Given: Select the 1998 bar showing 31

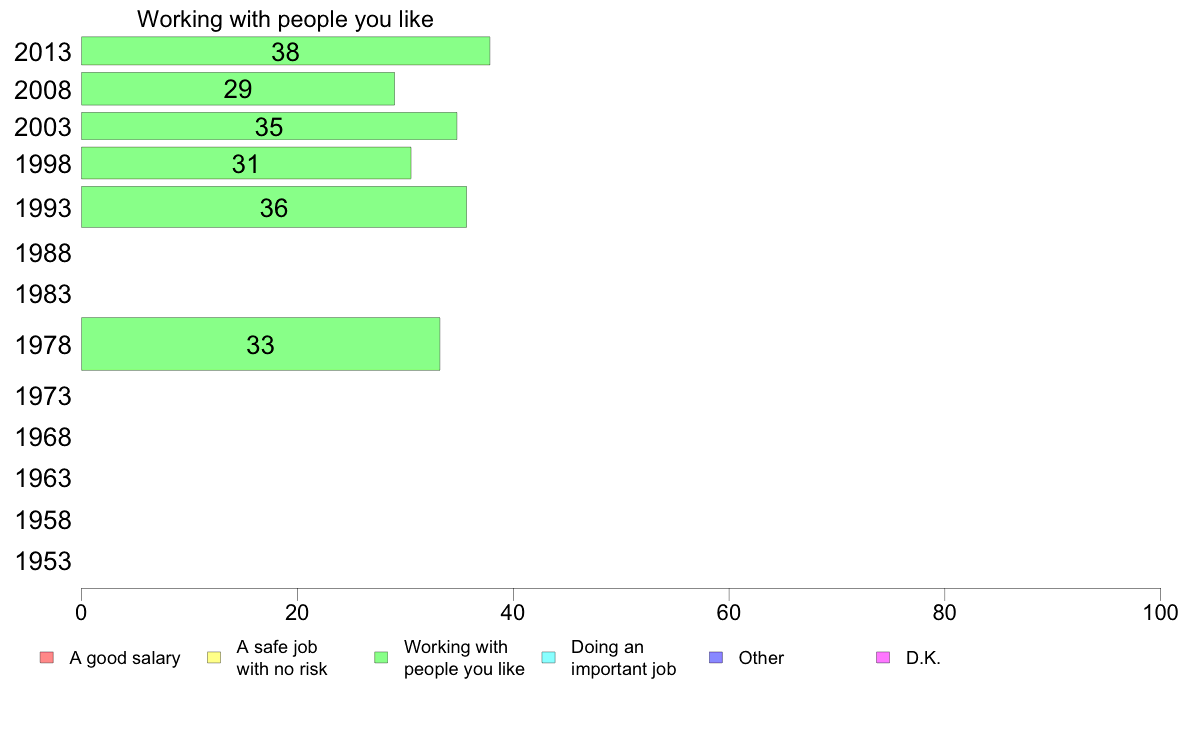Looking at the screenshot, I should pyautogui.click(x=246, y=163).
